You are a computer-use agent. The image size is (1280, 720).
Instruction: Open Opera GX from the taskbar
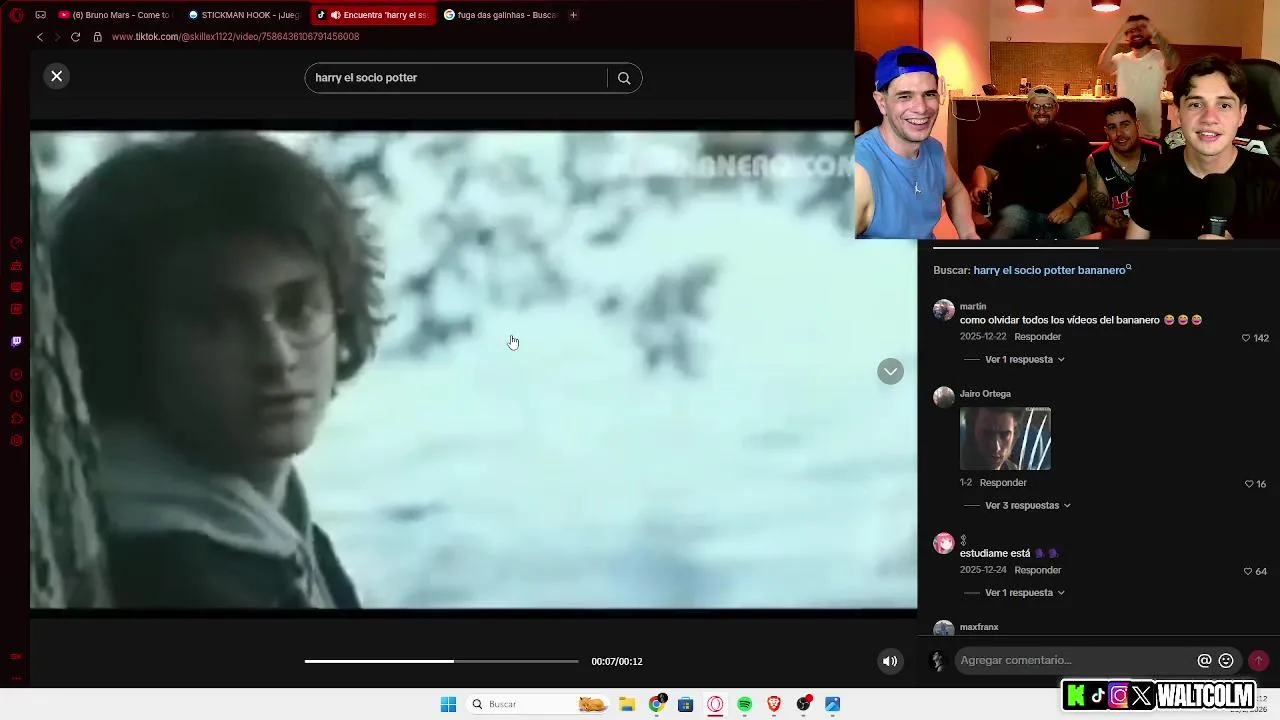[715, 704]
